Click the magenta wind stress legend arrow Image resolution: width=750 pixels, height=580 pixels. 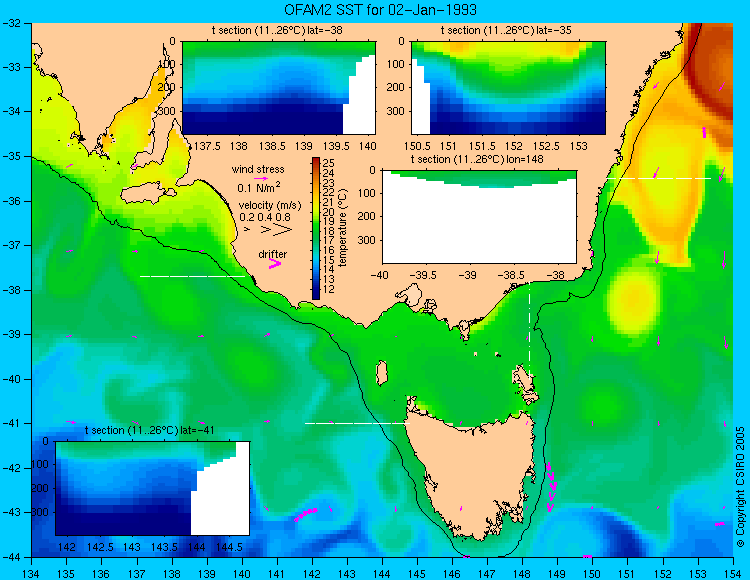[261, 178]
